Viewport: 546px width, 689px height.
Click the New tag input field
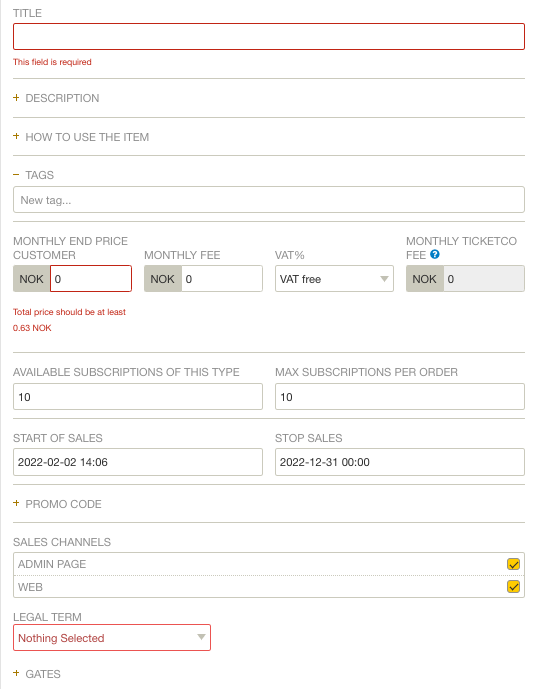[x=269, y=200]
